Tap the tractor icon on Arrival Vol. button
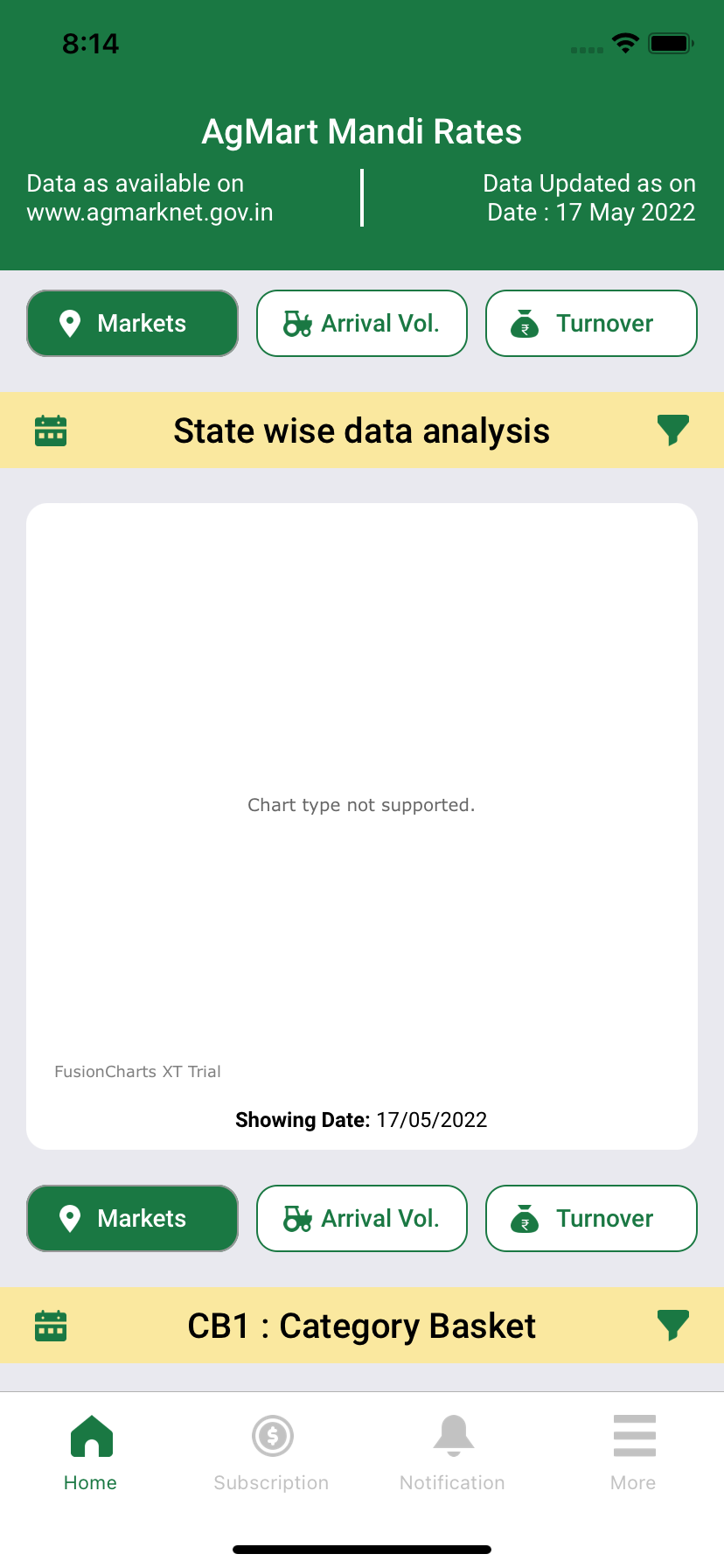This screenshot has height=1568, width=724. pos(297,323)
